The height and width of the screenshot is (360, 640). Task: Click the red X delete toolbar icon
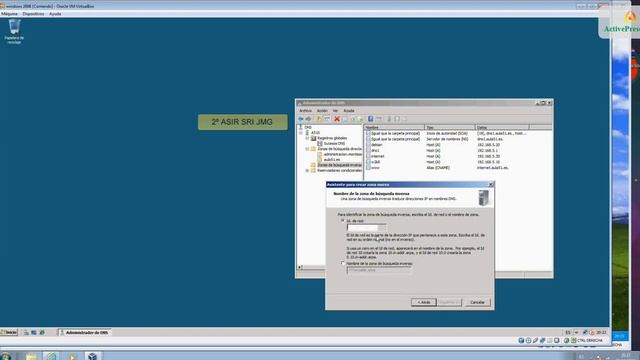[x=337, y=119]
